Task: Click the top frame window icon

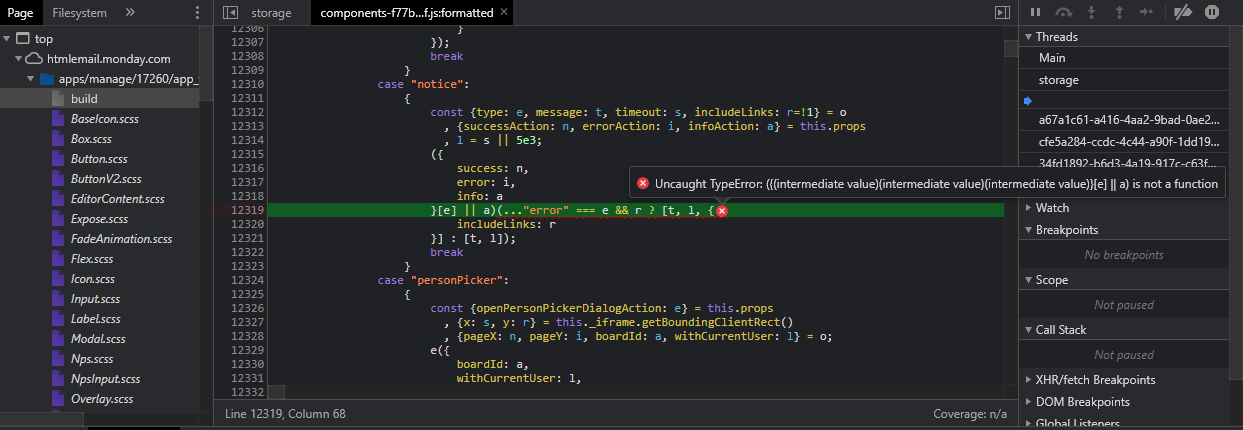Action: point(23,39)
